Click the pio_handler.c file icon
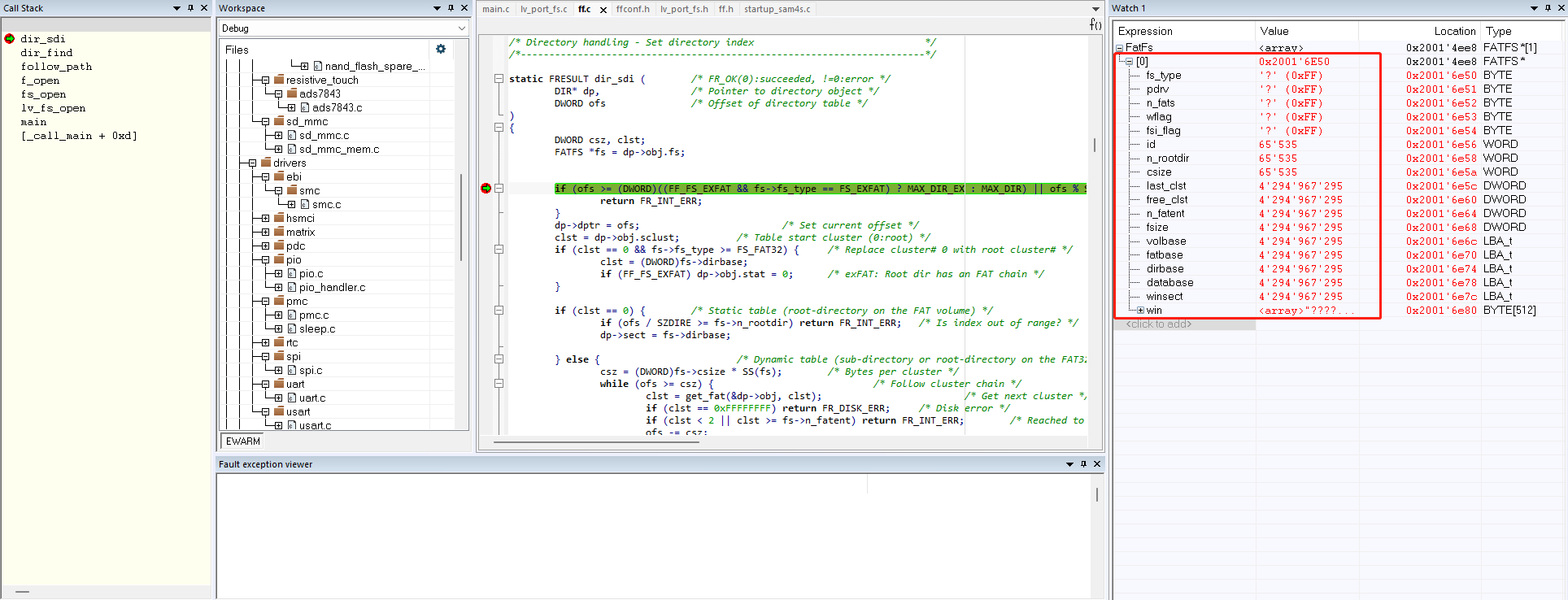The height and width of the screenshot is (600, 1568). click(292, 287)
